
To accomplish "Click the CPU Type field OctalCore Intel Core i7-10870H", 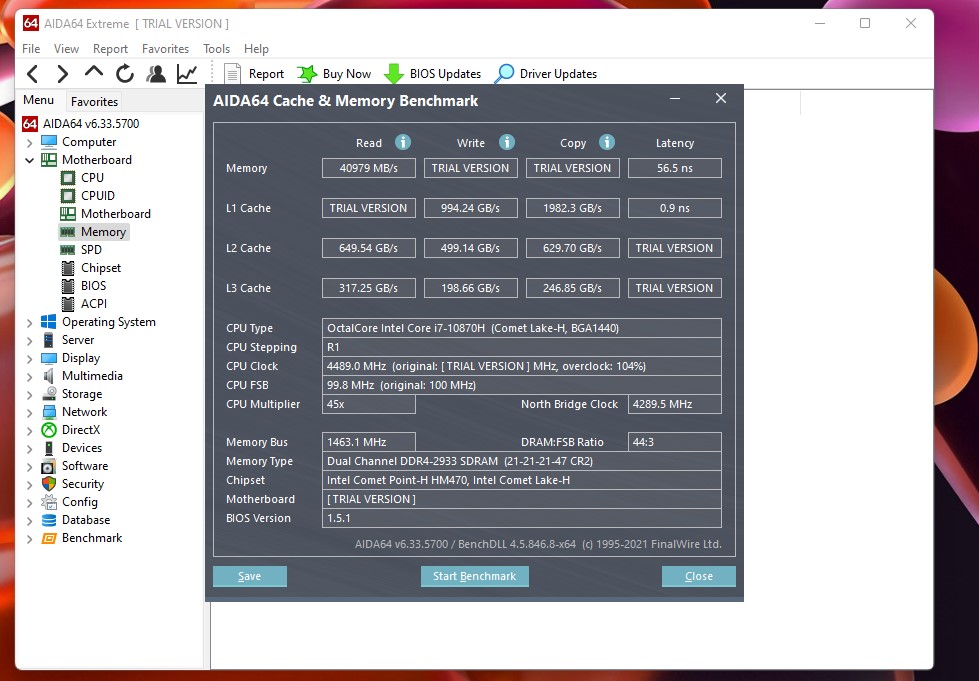I will [521, 328].
